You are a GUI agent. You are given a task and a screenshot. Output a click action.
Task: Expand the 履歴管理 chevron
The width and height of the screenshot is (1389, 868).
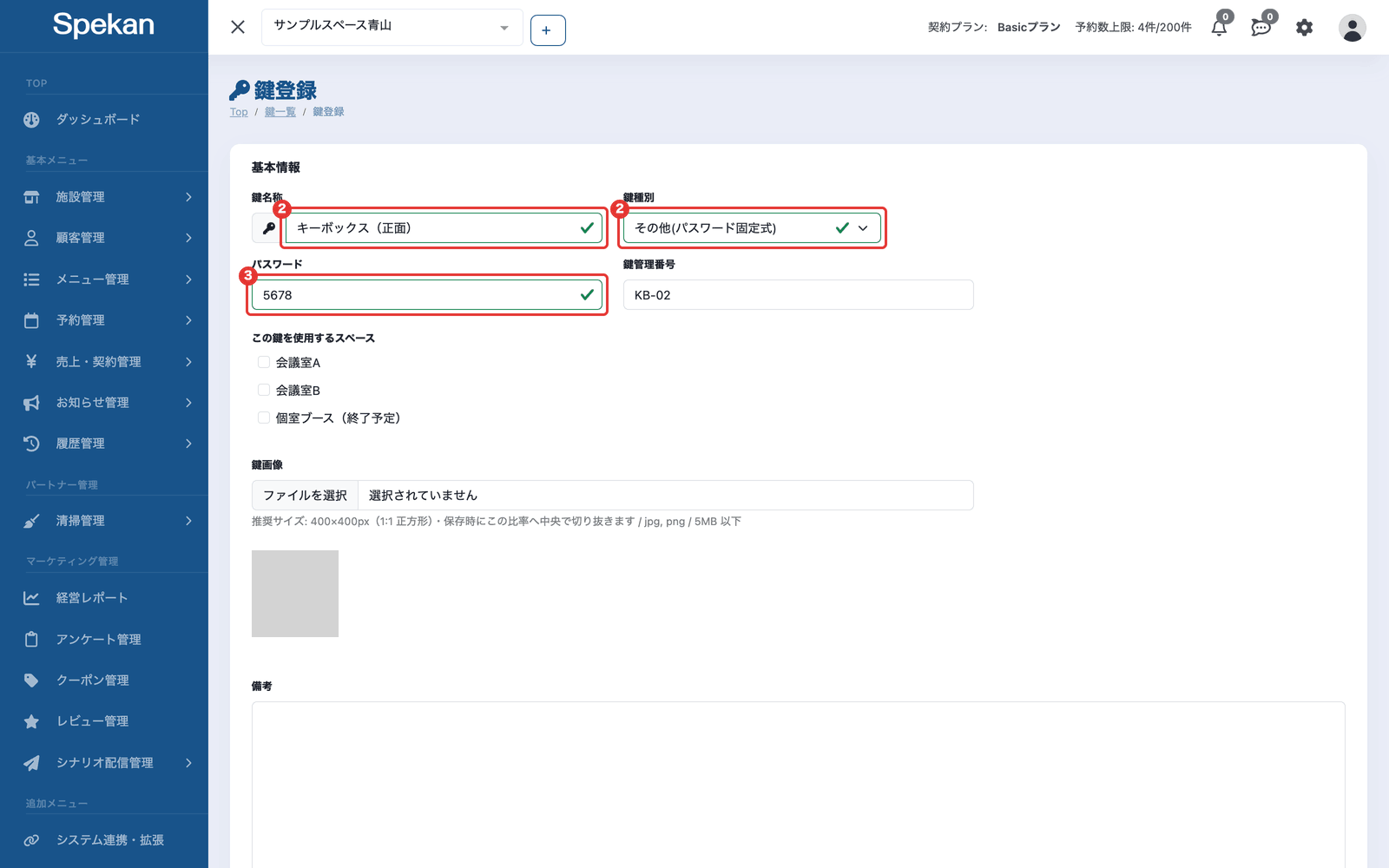[x=188, y=444]
